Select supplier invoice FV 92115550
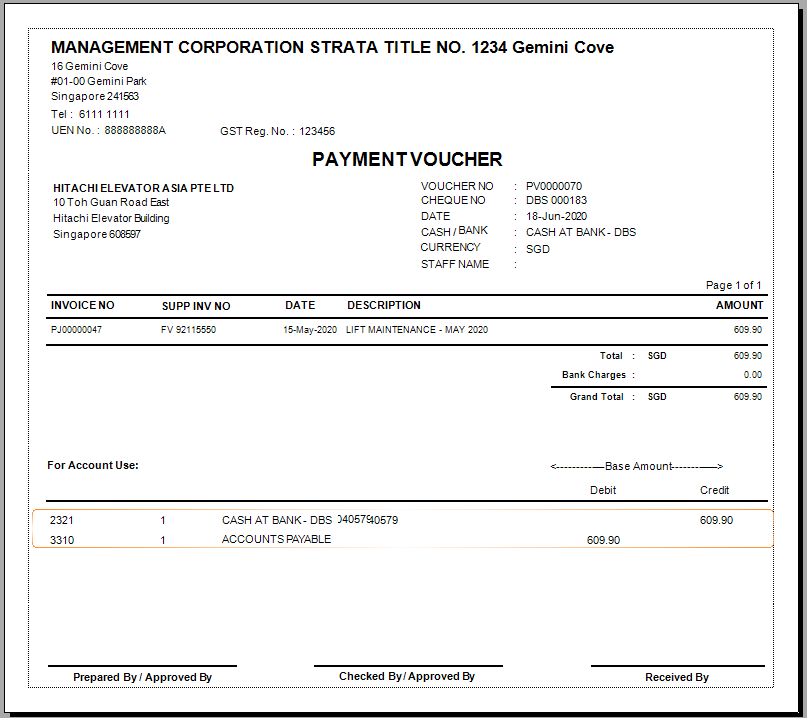Screen dimensions: 809x720 click(188, 330)
